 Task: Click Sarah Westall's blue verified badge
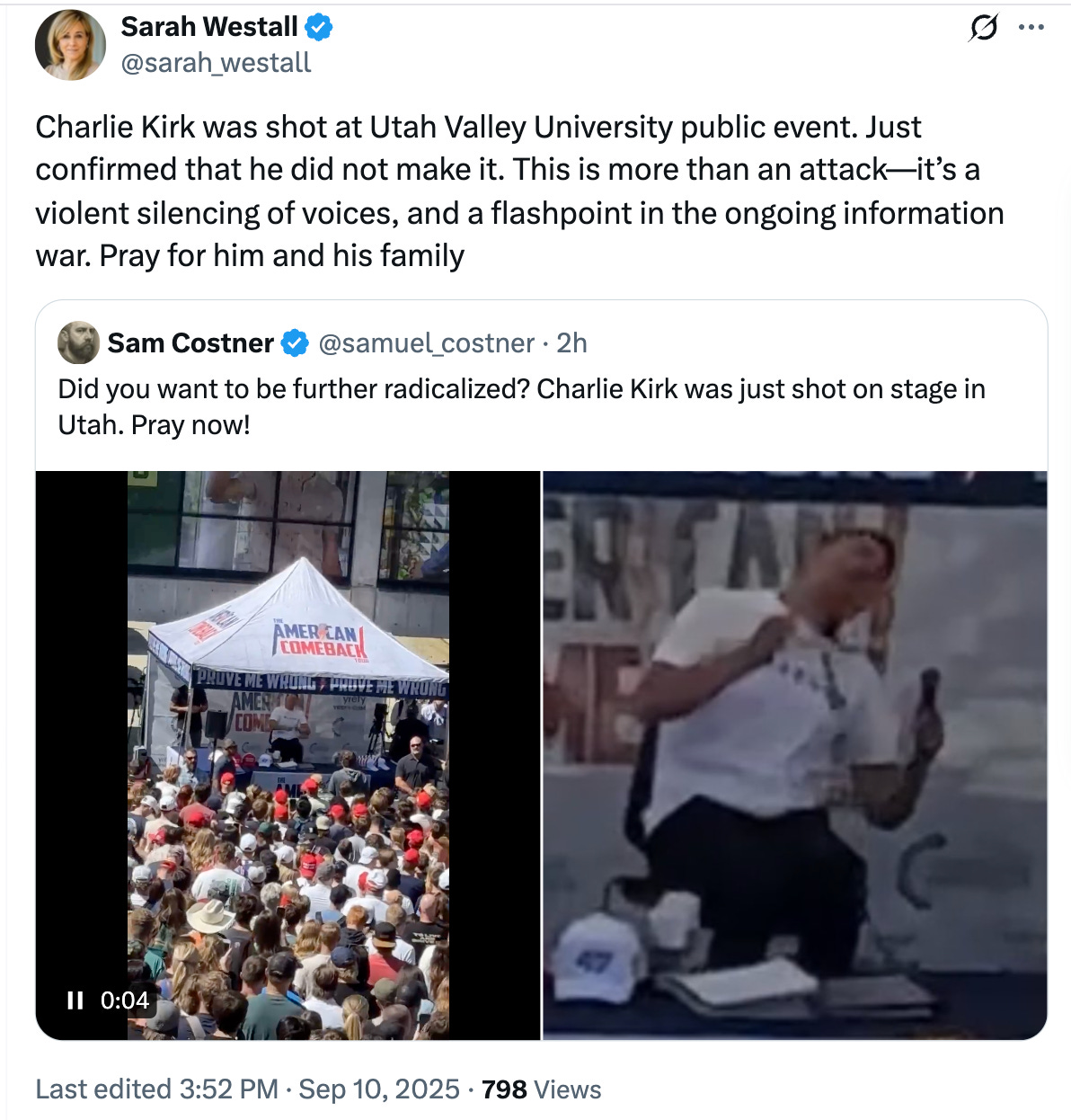click(319, 28)
